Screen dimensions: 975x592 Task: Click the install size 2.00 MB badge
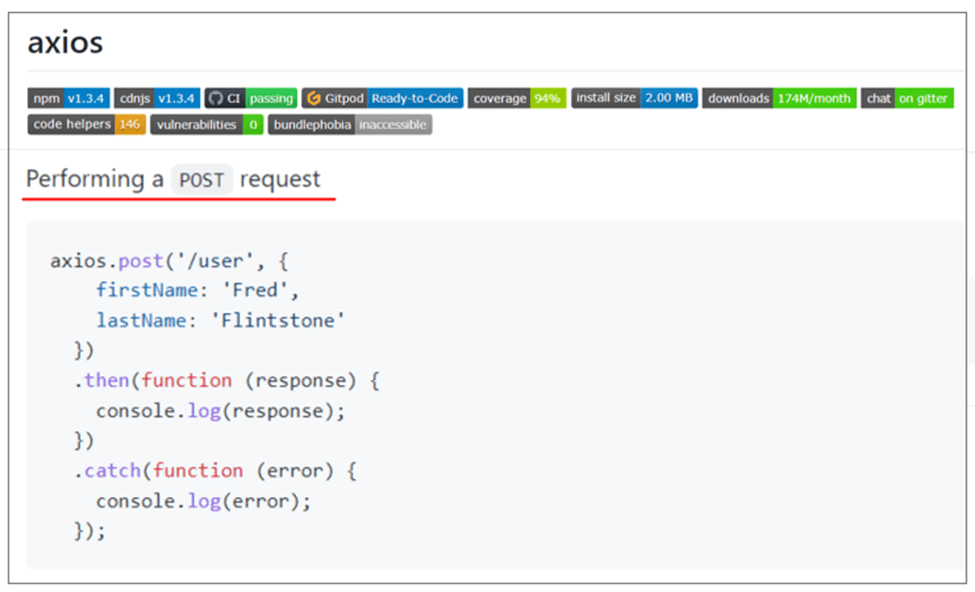click(x=634, y=98)
